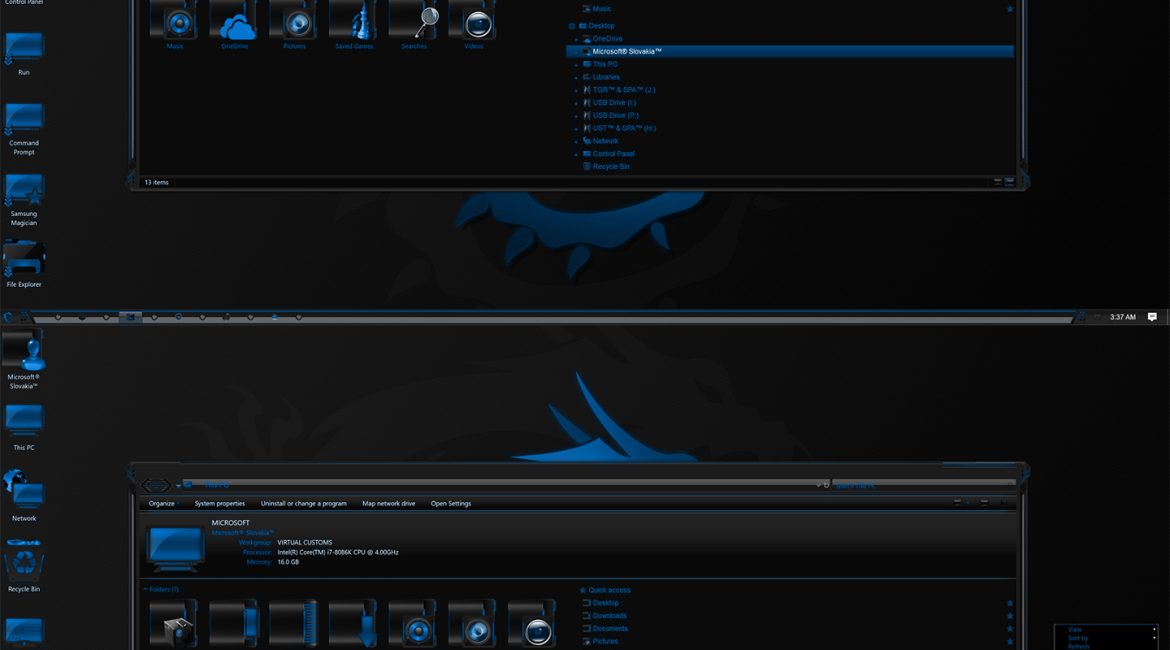
Task: Click the System properties button
Action: click(x=219, y=504)
